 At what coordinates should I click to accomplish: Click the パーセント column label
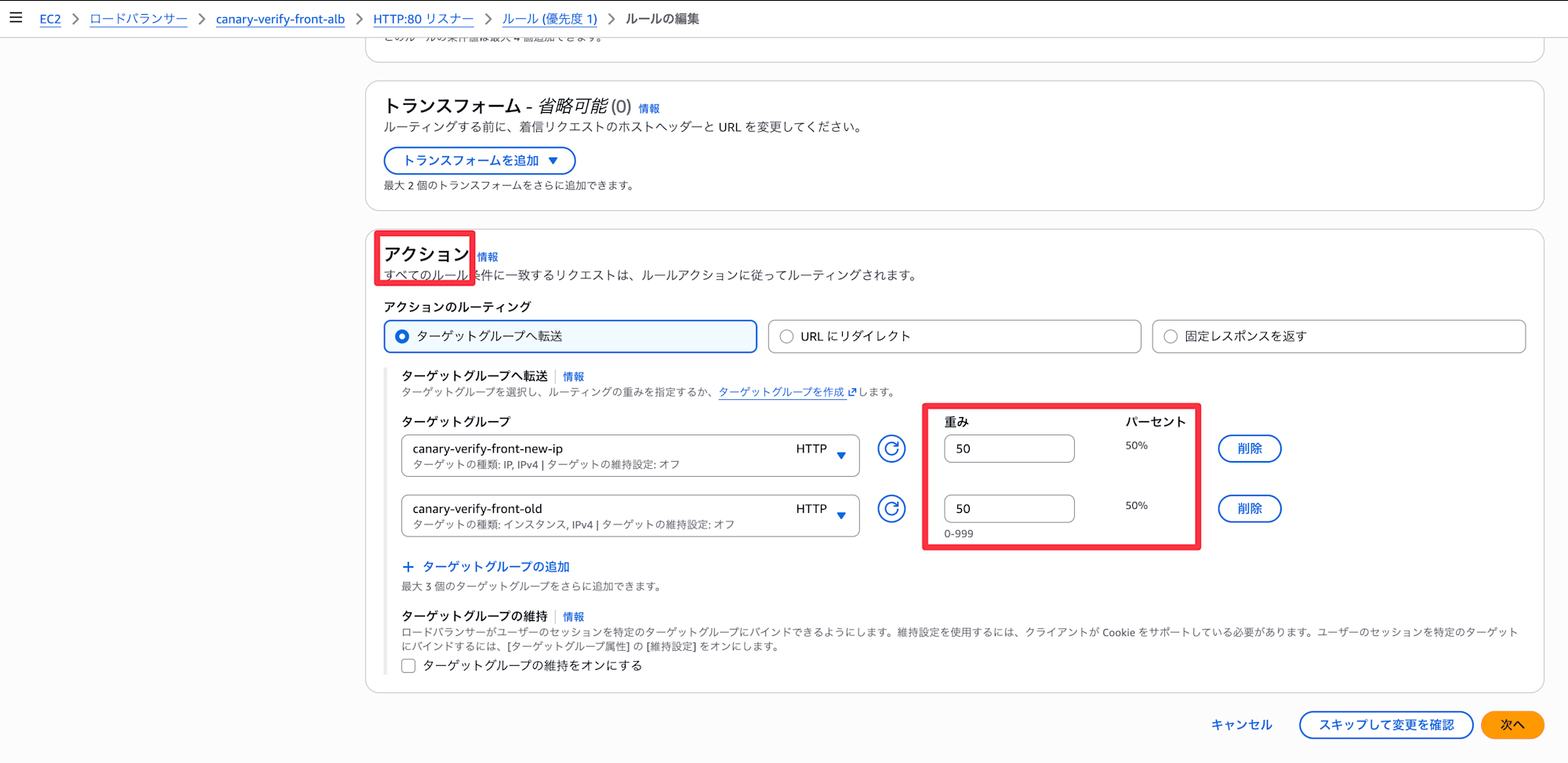[x=1156, y=422]
